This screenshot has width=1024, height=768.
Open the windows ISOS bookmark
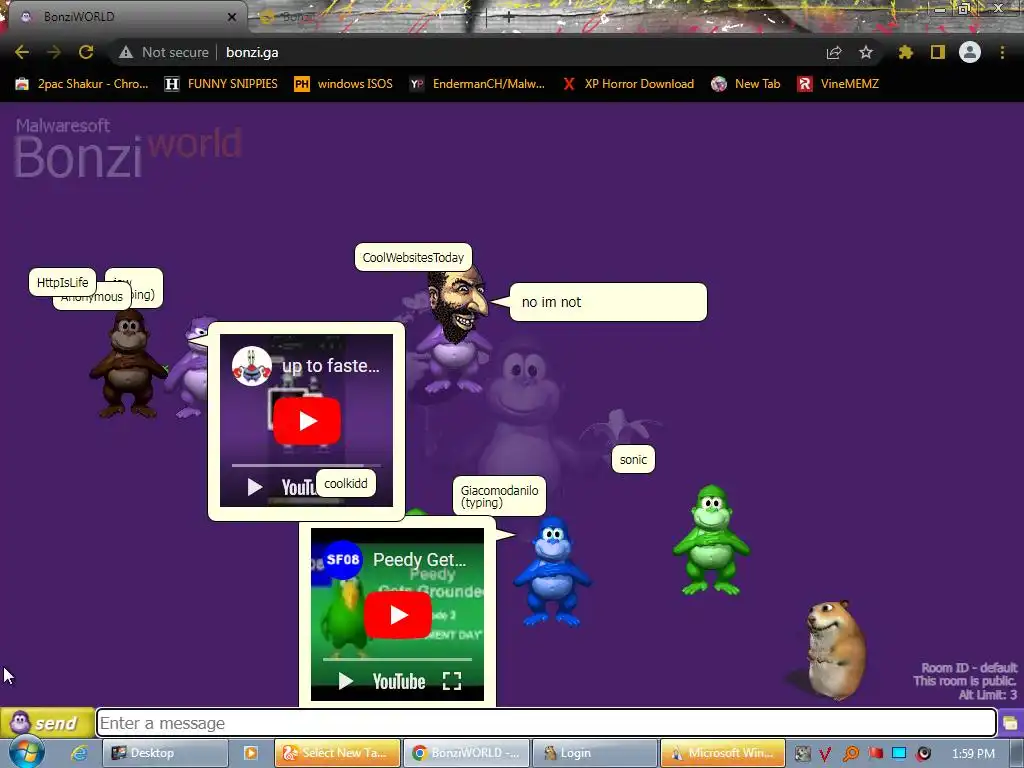coord(344,84)
